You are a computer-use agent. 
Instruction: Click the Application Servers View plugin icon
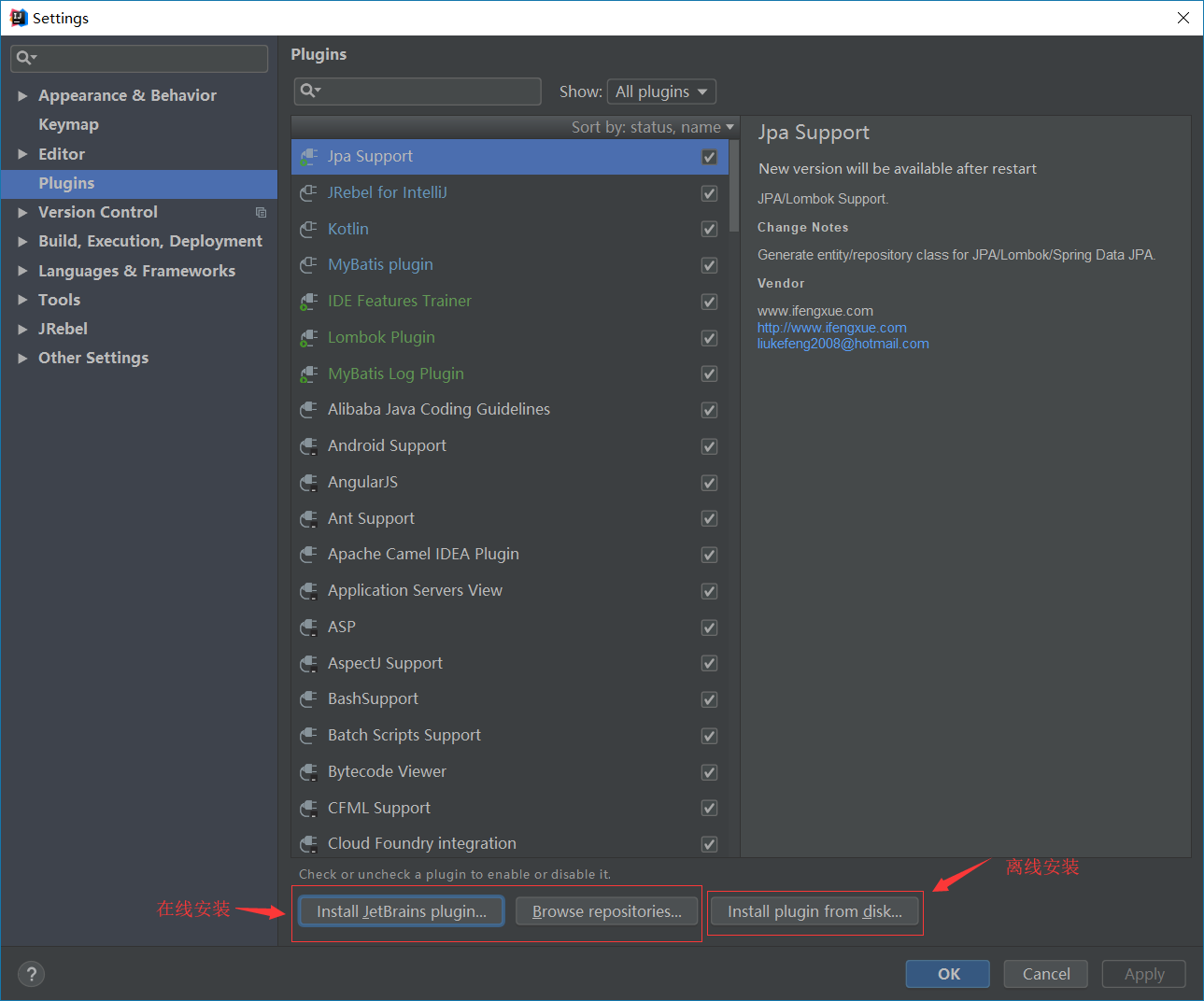[308, 591]
